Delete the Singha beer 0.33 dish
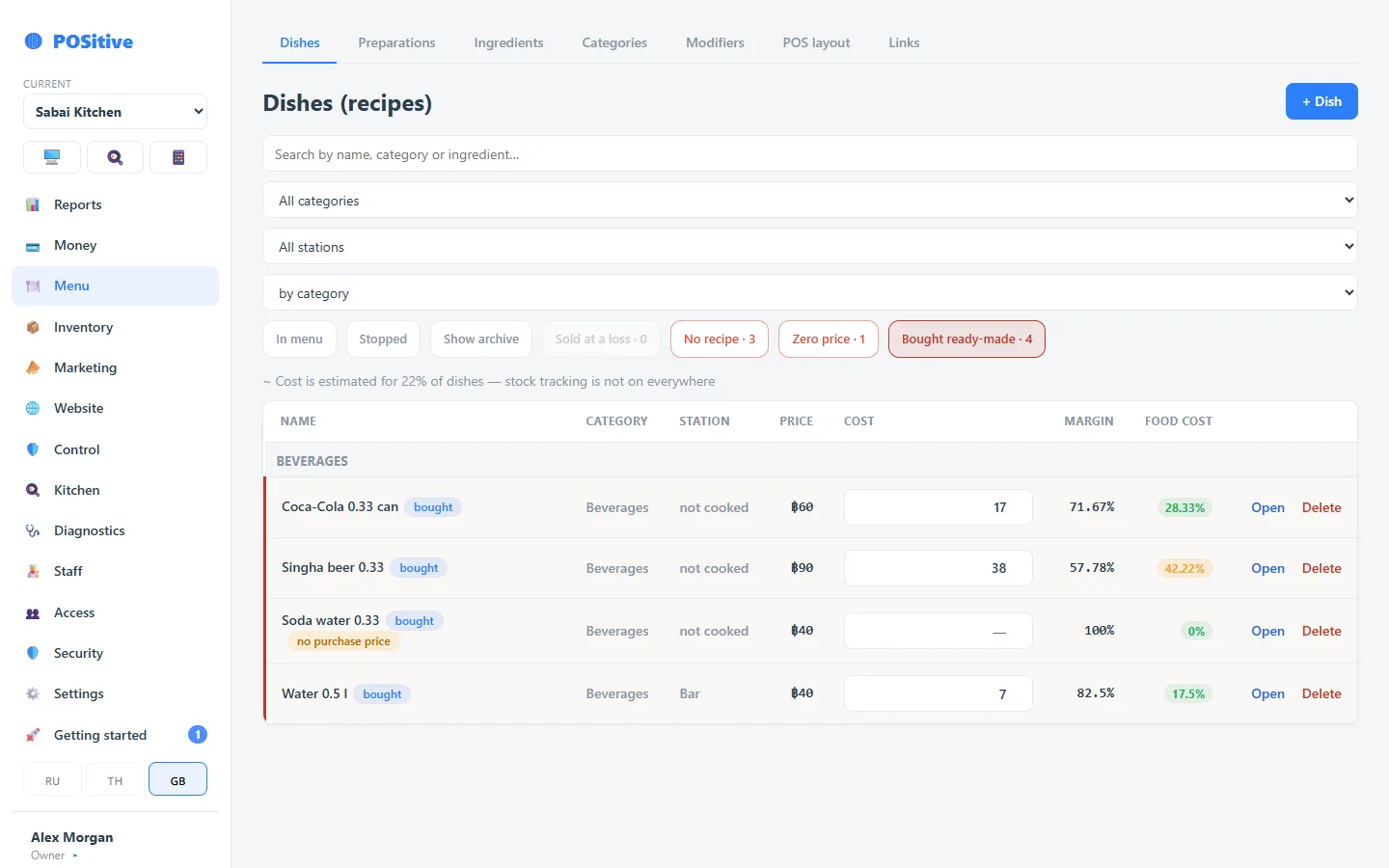1389x868 pixels. coord(1321,568)
